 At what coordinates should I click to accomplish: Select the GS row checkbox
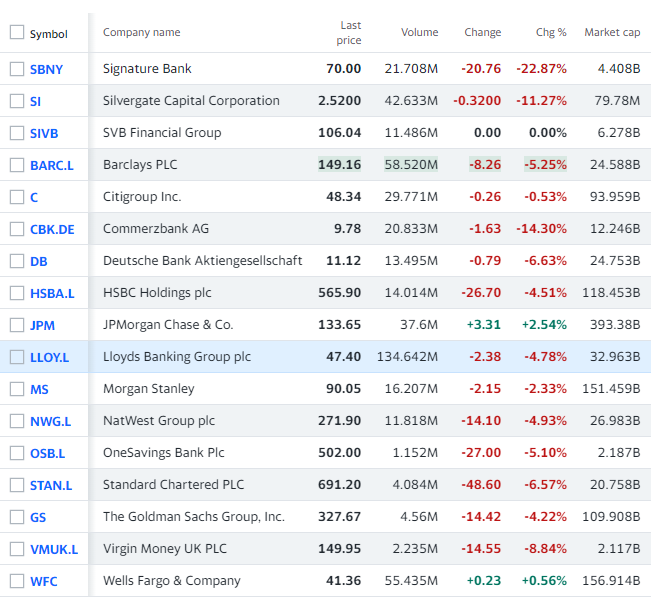click(17, 517)
